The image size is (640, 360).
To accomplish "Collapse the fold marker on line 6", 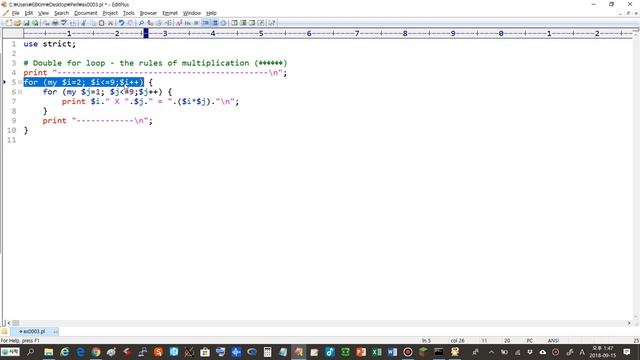I will [x=20, y=92].
